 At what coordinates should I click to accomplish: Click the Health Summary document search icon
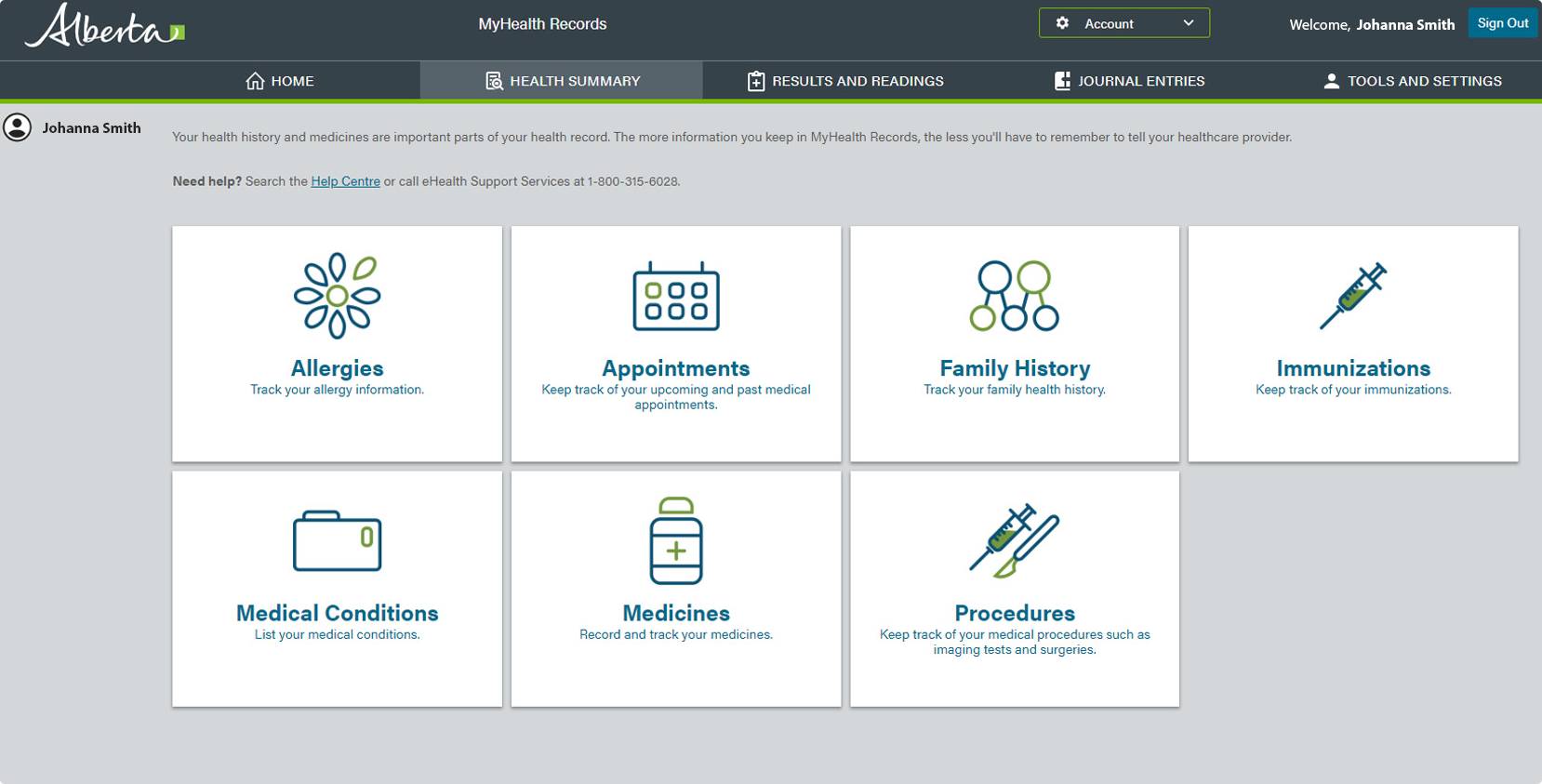494,81
